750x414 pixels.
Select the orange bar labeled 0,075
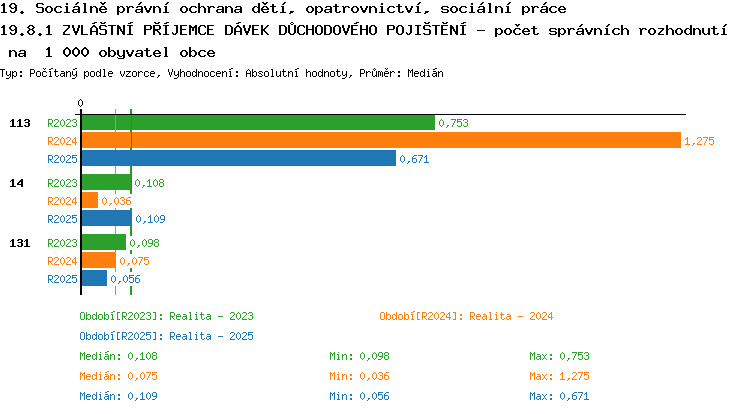[x=99, y=261]
